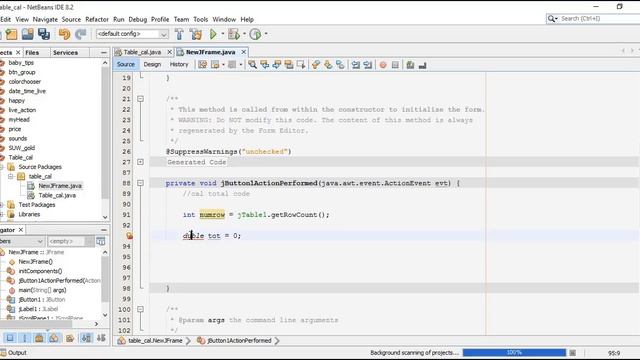Toggle Sort by Source in Navigator
Viewport: 640px width, 360px height.
point(101,338)
